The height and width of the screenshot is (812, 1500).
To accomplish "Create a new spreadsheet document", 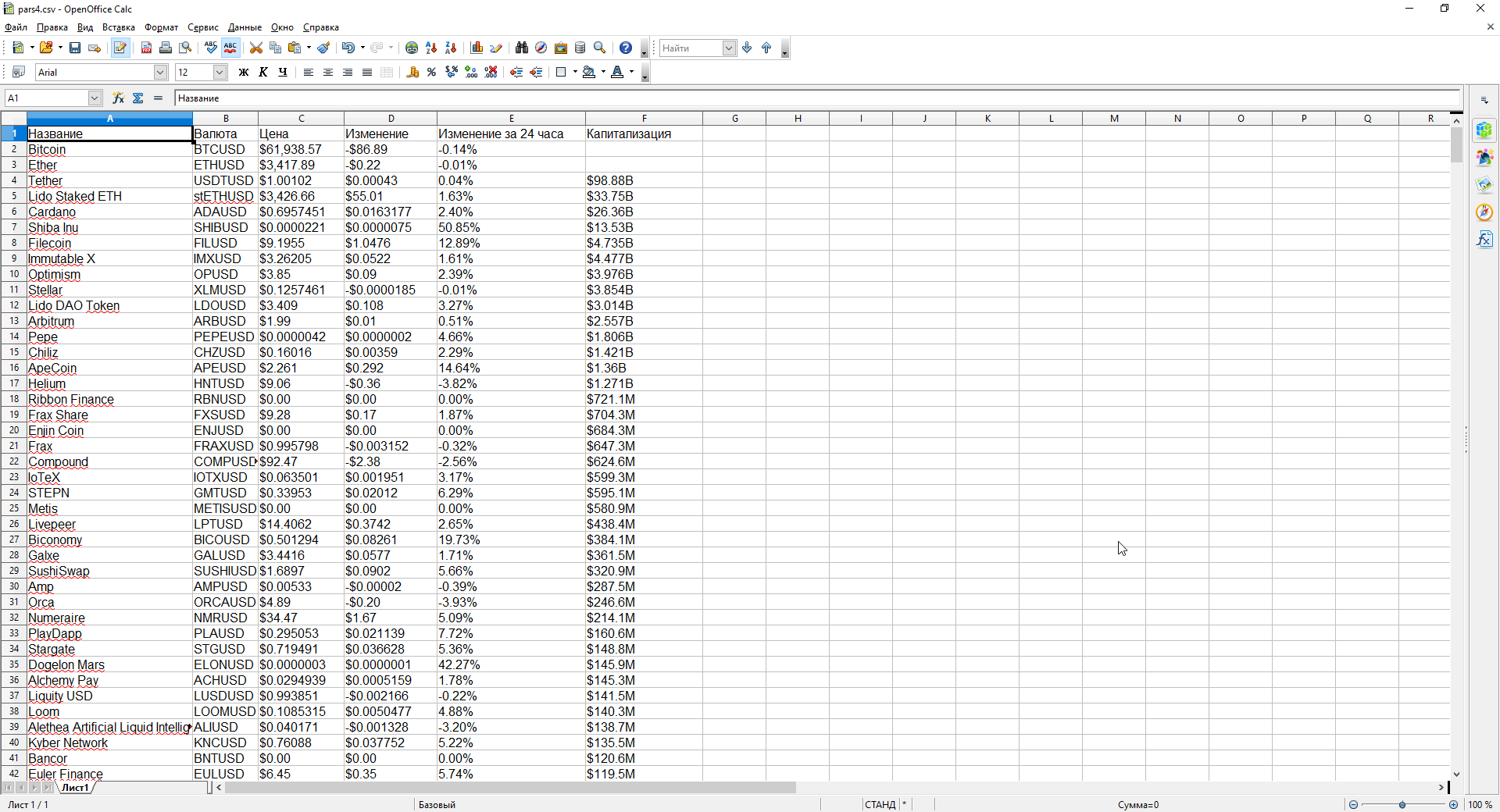I will pyautogui.click(x=18, y=48).
